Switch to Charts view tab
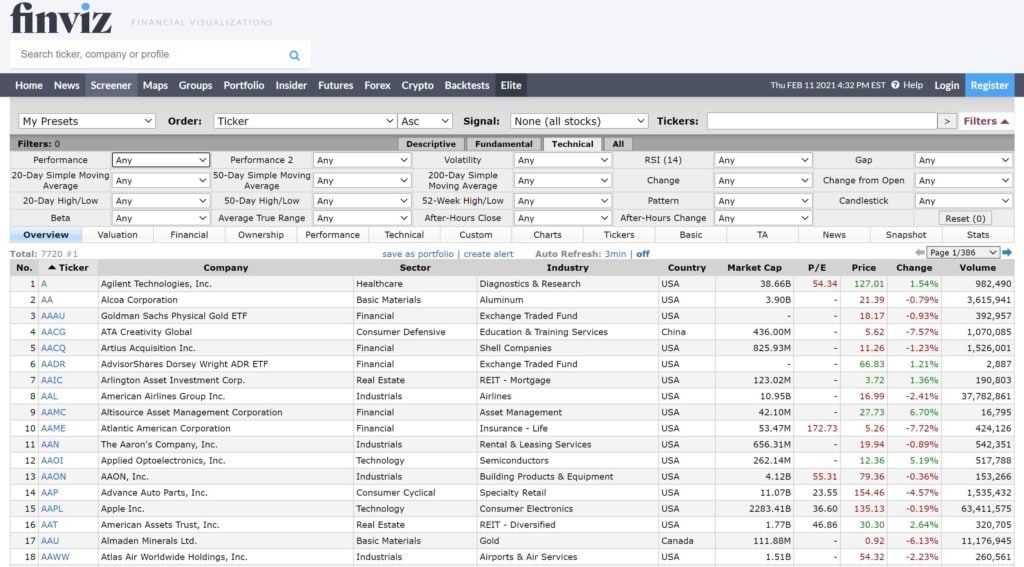 point(547,235)
